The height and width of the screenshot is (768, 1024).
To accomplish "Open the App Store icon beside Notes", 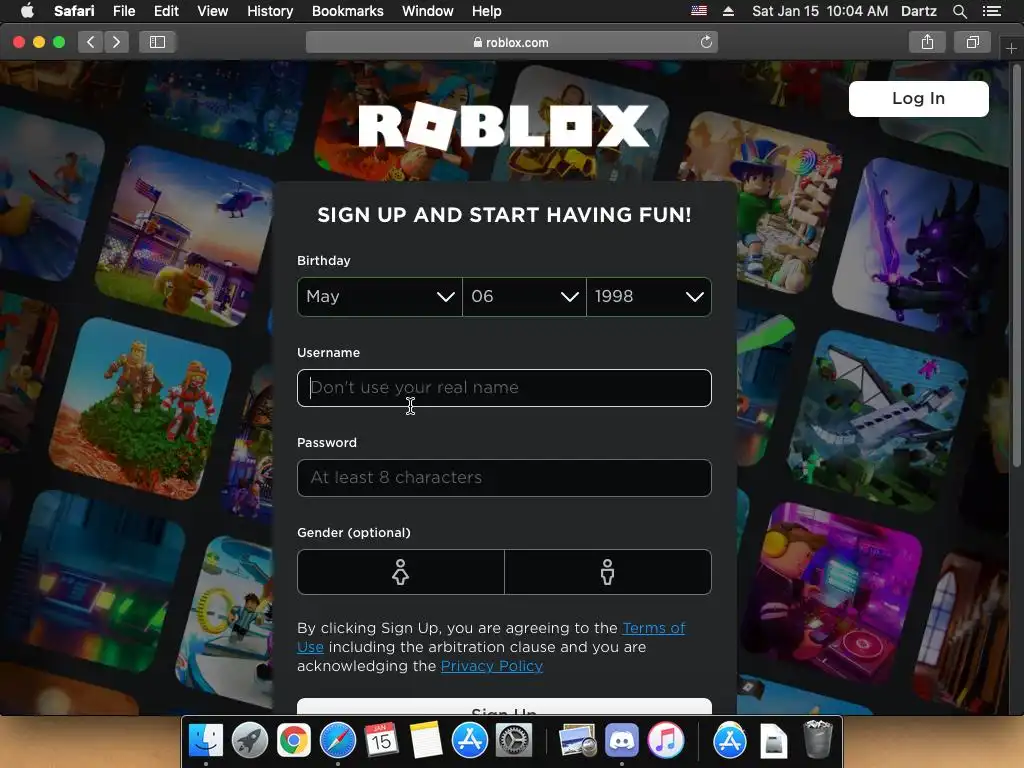I will (x=470, y=741).
